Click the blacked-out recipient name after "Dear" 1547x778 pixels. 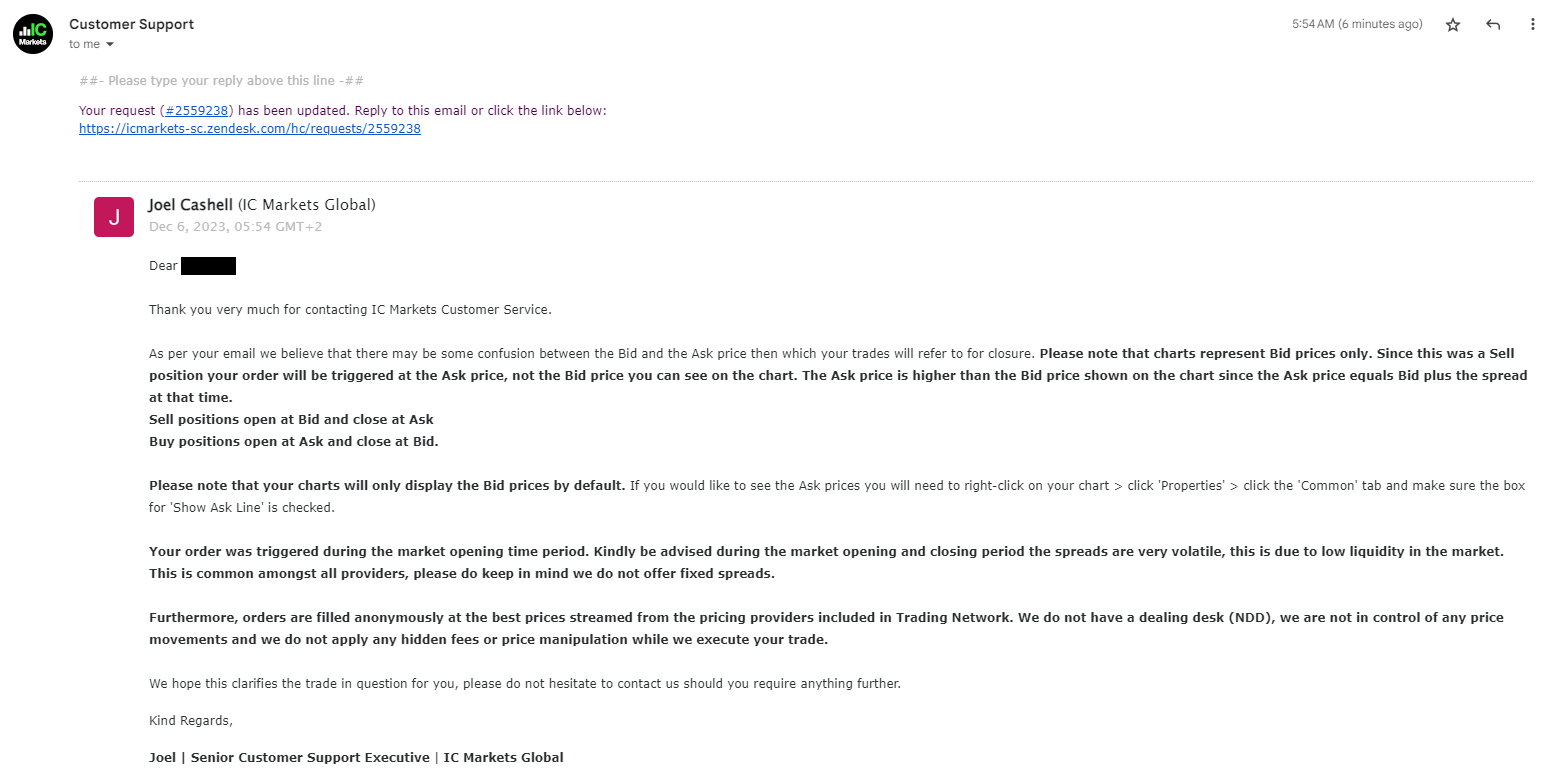[x=208, y=266]
